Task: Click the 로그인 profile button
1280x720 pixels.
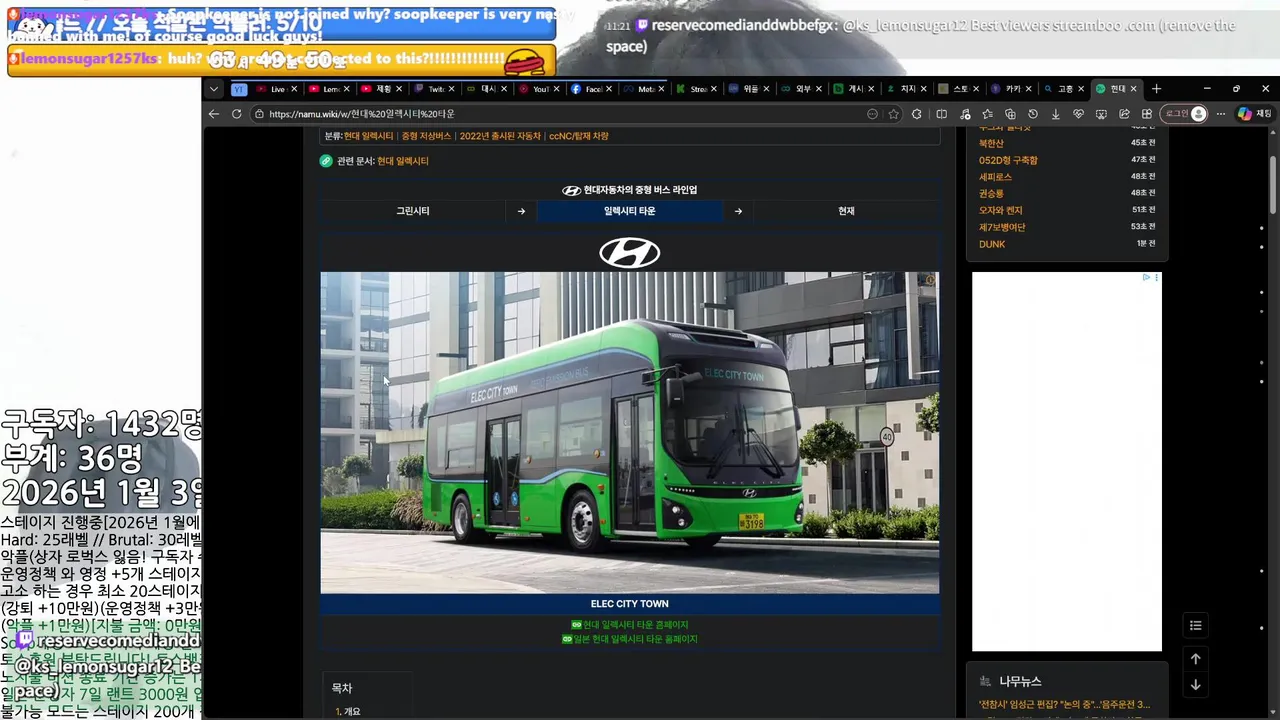Action: tap(1185, 114)
